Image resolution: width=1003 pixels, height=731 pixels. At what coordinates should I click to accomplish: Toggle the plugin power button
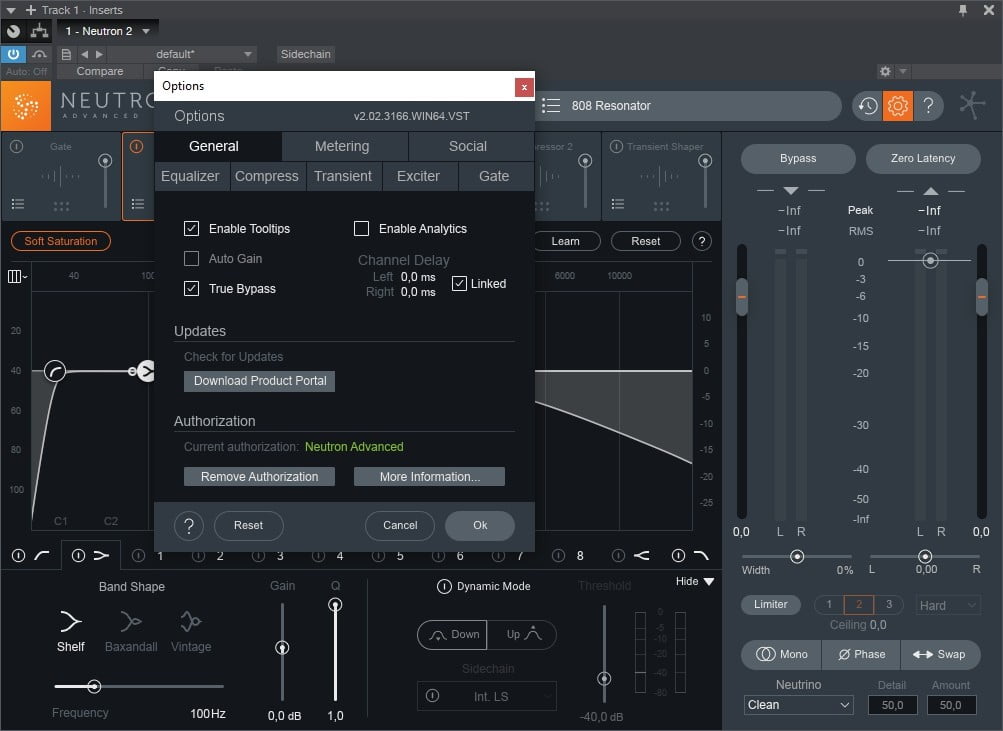coord(13,54)
